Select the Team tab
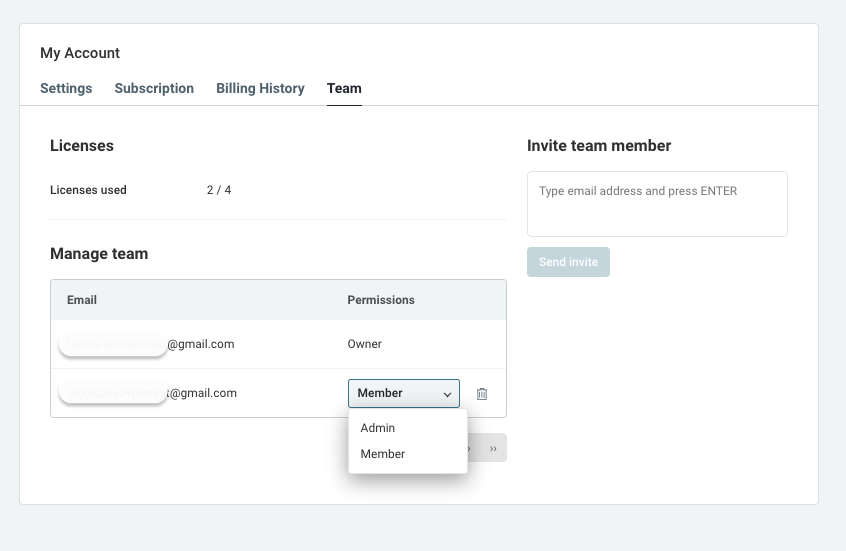 click(x=344, y=88)
